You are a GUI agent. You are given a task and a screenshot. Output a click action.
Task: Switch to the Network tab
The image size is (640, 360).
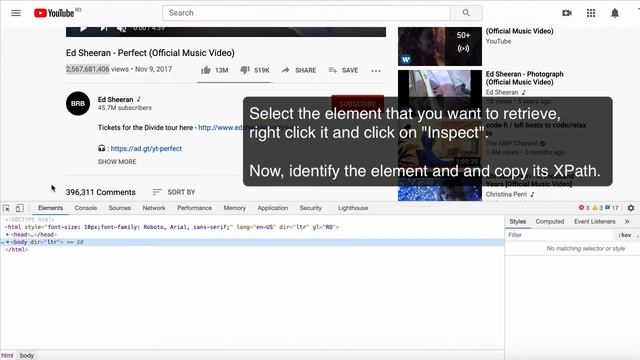(154, 208)
